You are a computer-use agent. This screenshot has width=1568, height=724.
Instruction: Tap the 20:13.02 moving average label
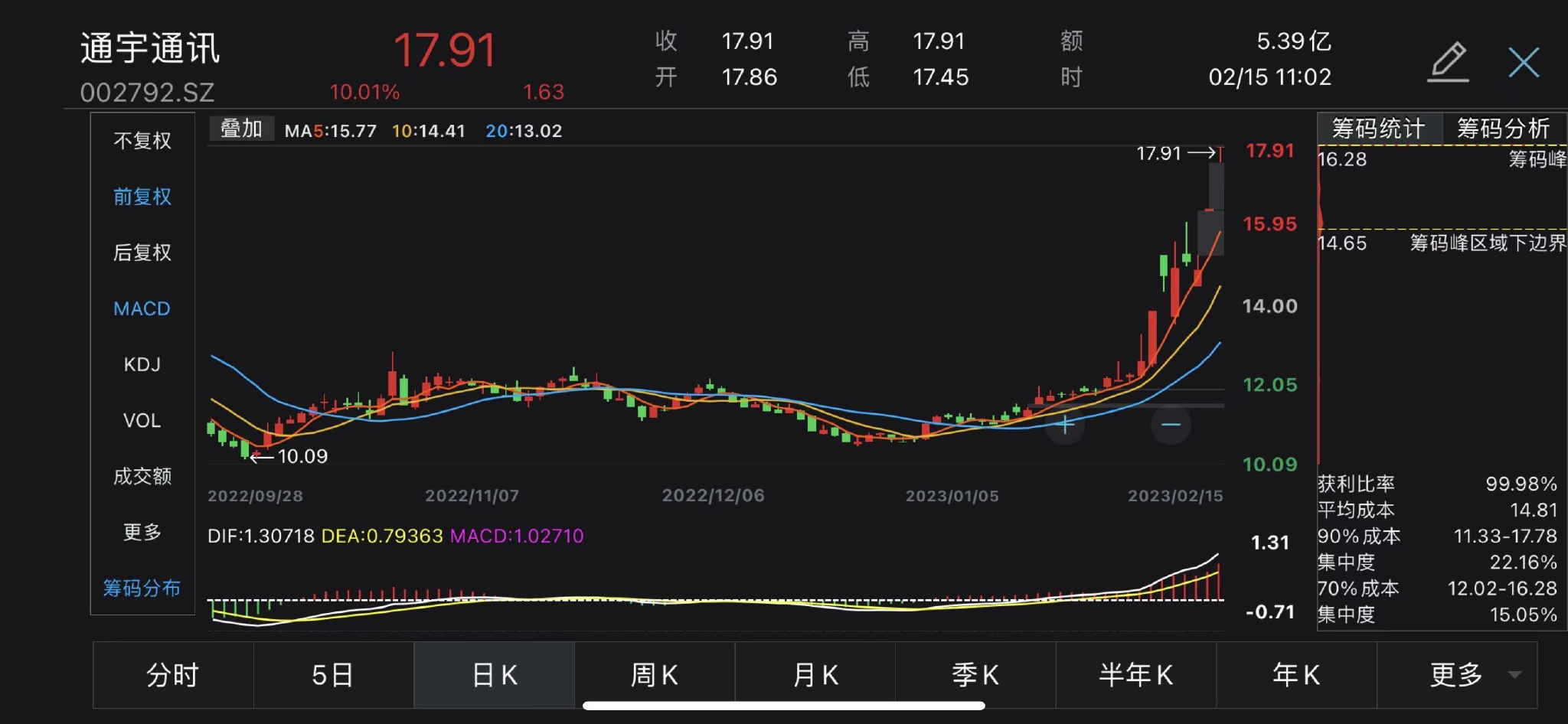click(524, 131)
